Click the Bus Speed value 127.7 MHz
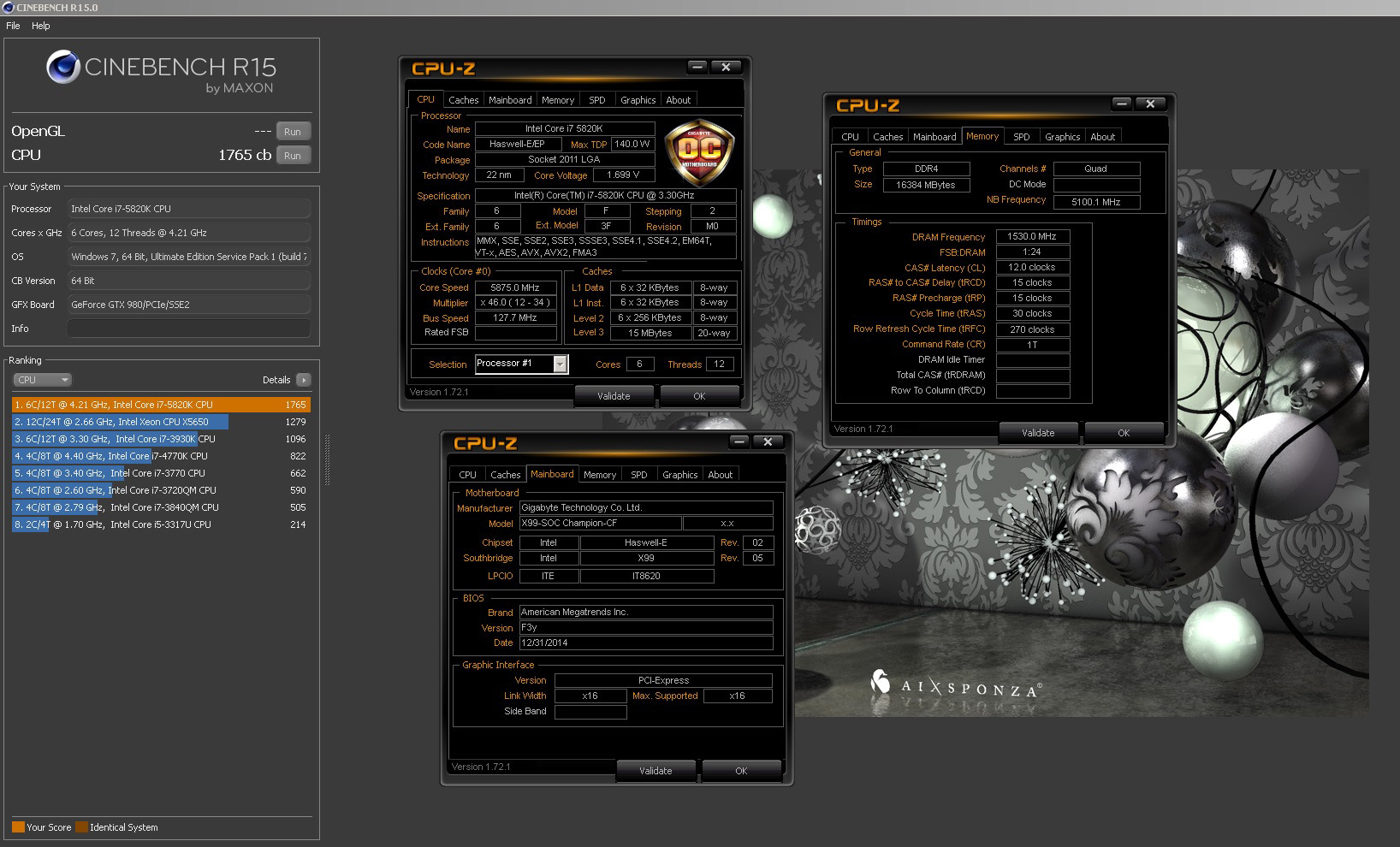 (x=515, y=318)
